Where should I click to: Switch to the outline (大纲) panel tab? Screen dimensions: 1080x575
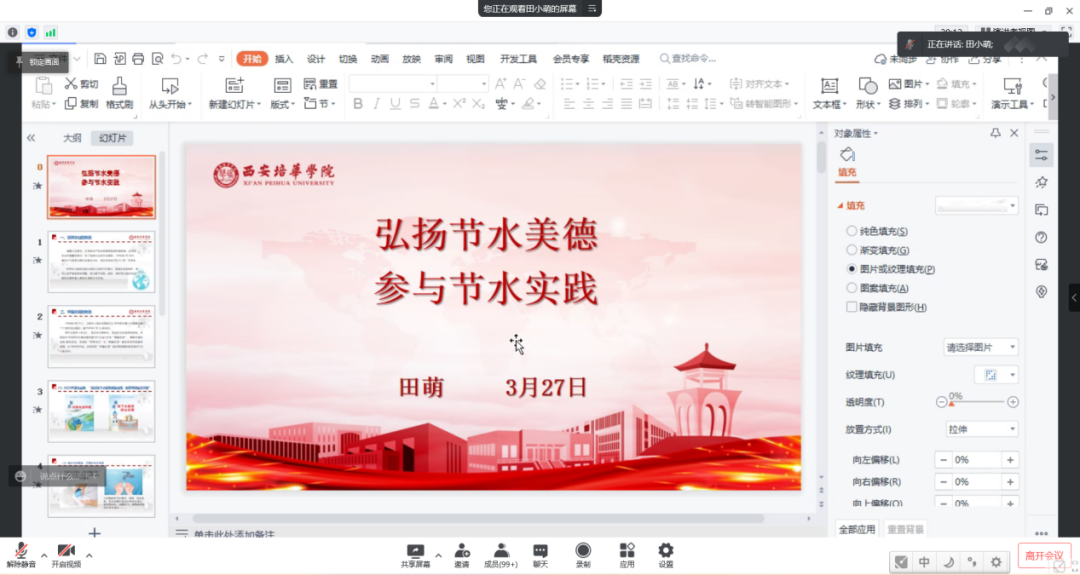point(72,138)
